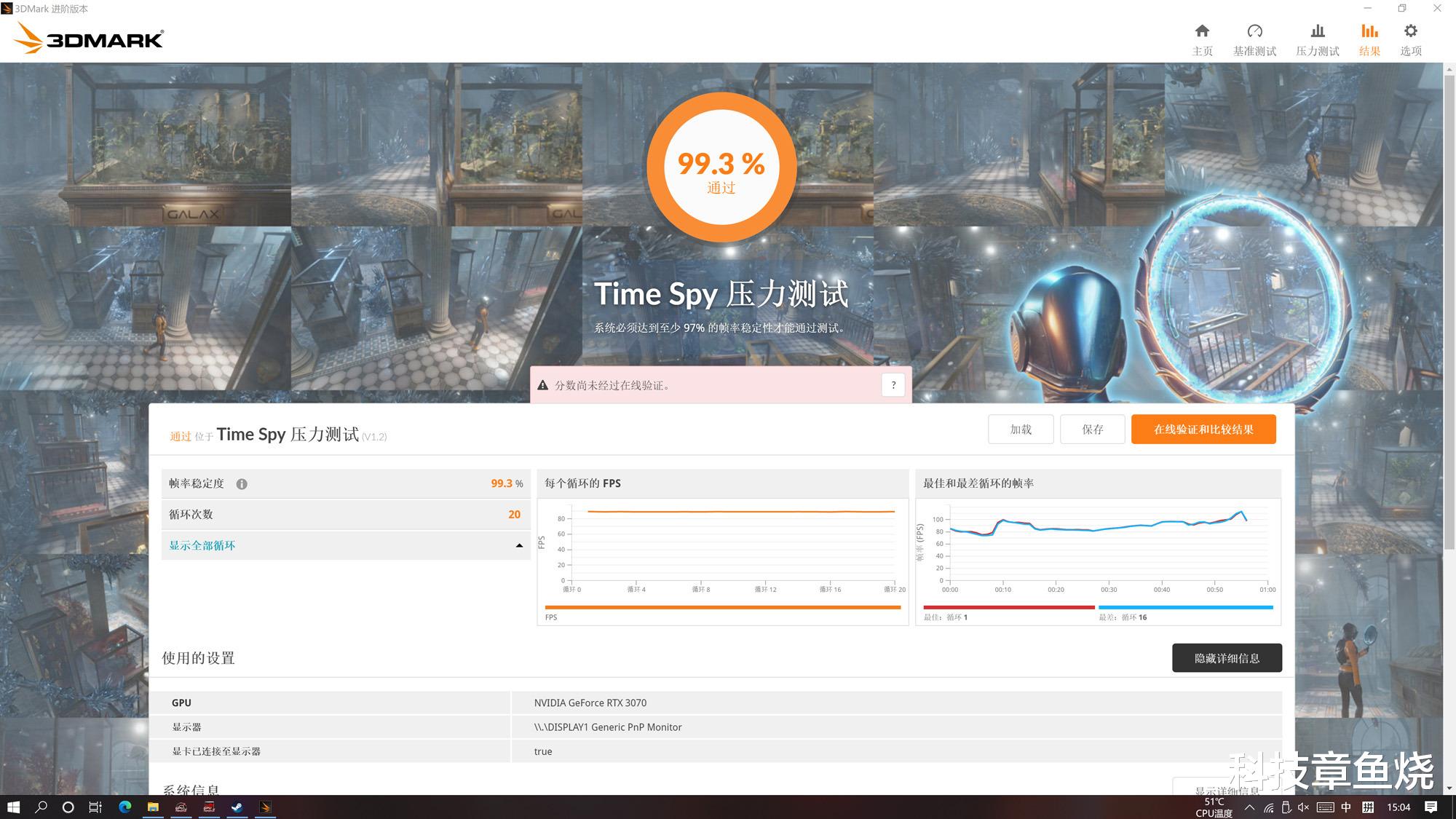Click the 15:04 taskbar clock
Image resolution: width=1456 pixels, height=819 pixels.
click(1398, 807)
